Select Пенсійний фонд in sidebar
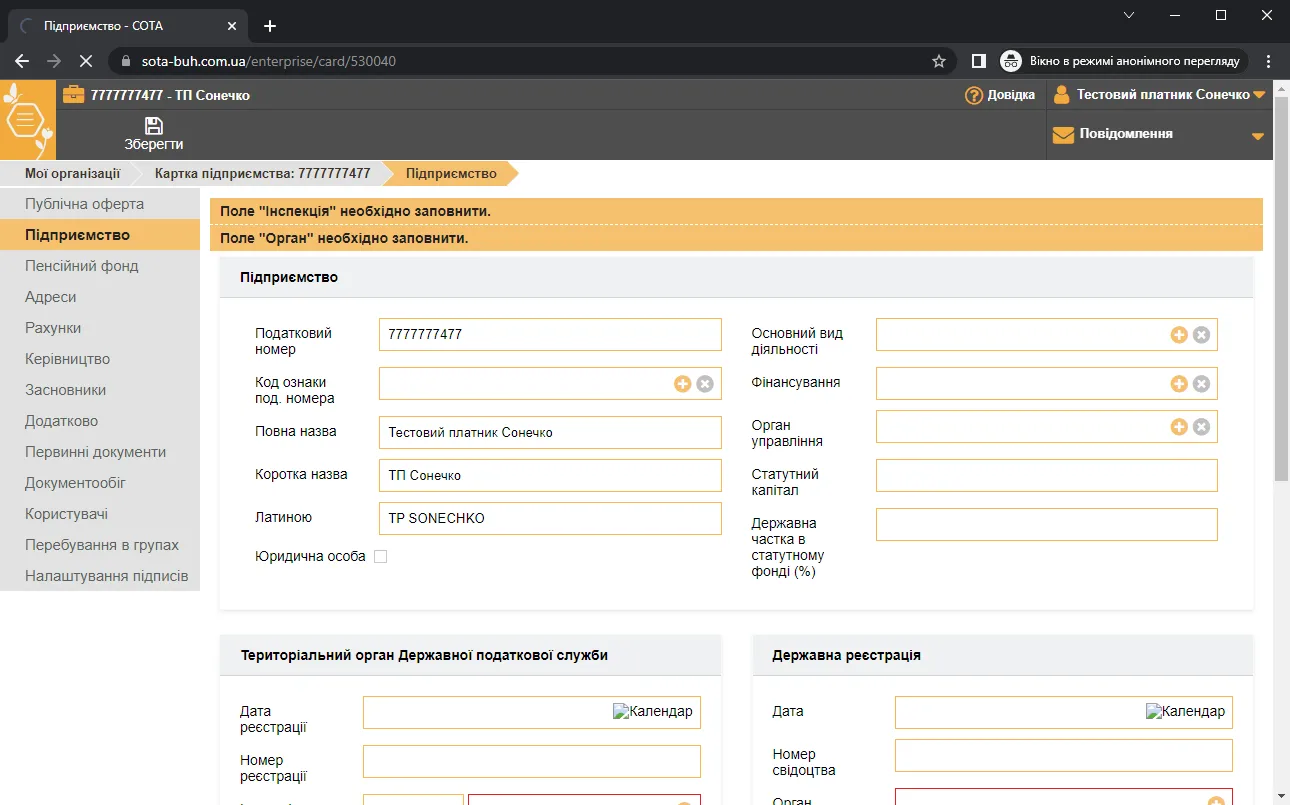Image resolution: width=1290 pixels, height=805 pixels. 100,266
